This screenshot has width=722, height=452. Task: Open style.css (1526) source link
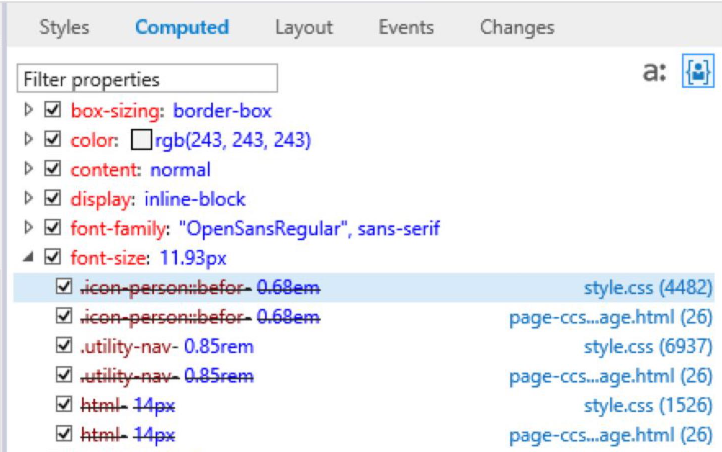648,406
